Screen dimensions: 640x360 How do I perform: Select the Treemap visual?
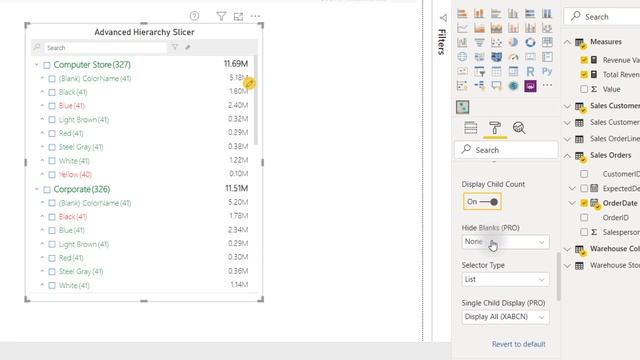547,42
